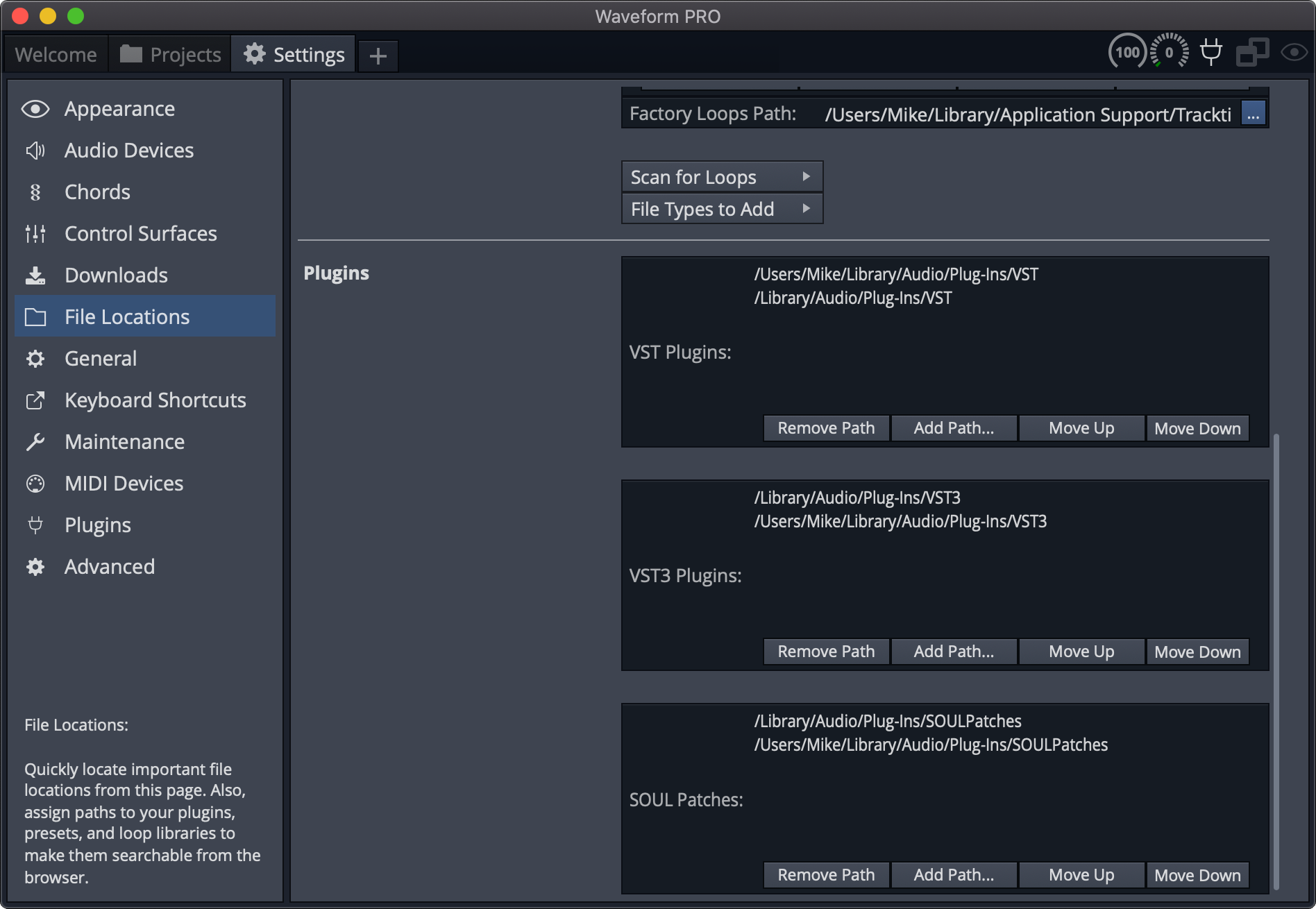1316x909 pixels.
Task: Open Keyboard Shortcuts settings page
Action: click(x=145, y=400)
